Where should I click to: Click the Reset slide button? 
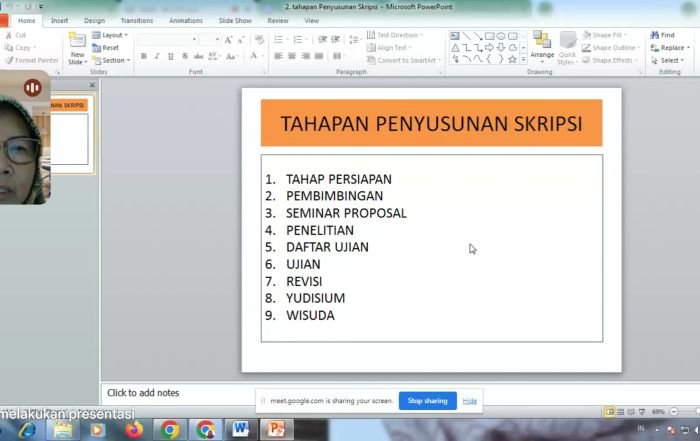point(108,47)
